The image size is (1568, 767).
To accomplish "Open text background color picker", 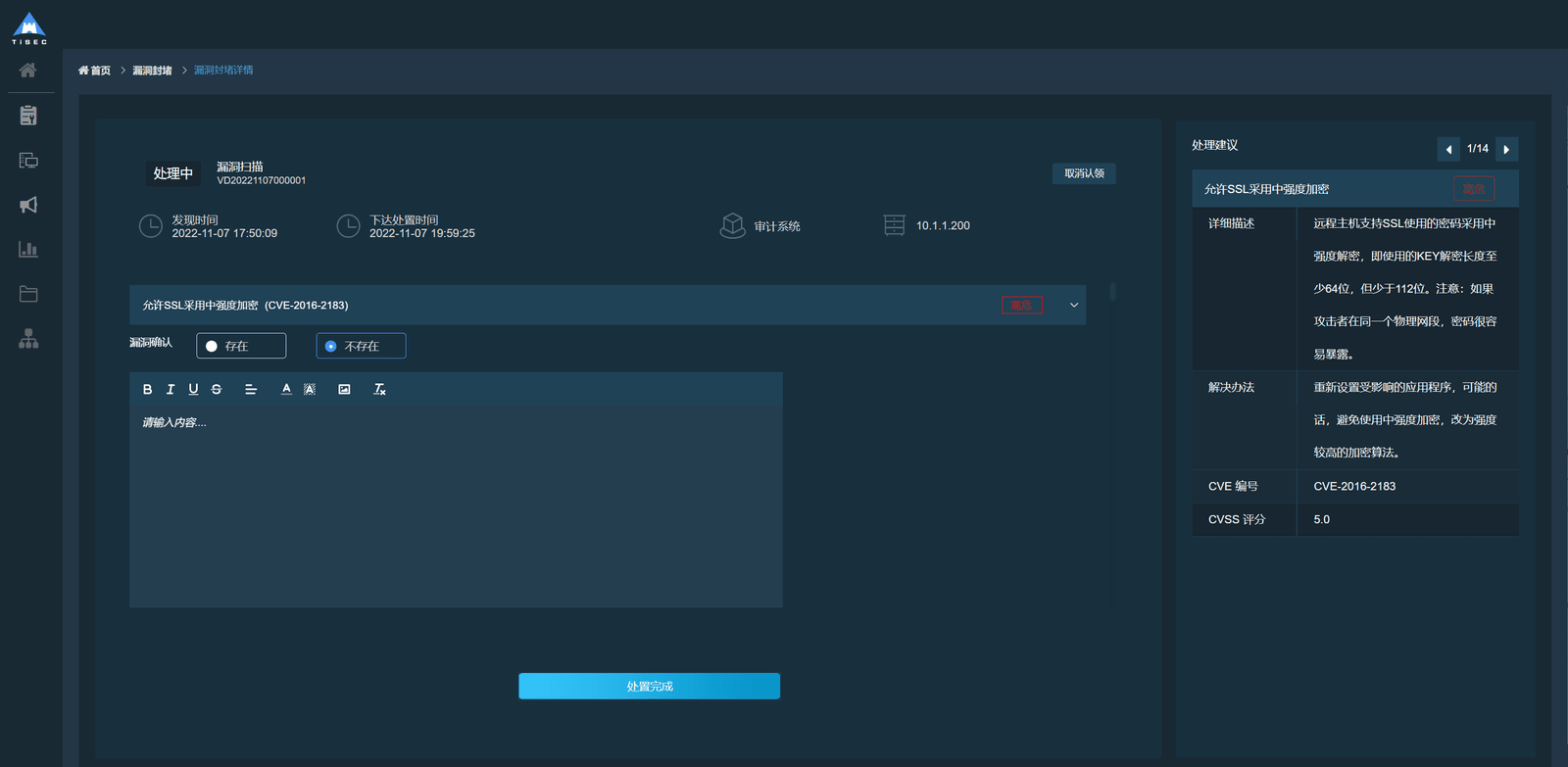I will [x=310, y=389].
